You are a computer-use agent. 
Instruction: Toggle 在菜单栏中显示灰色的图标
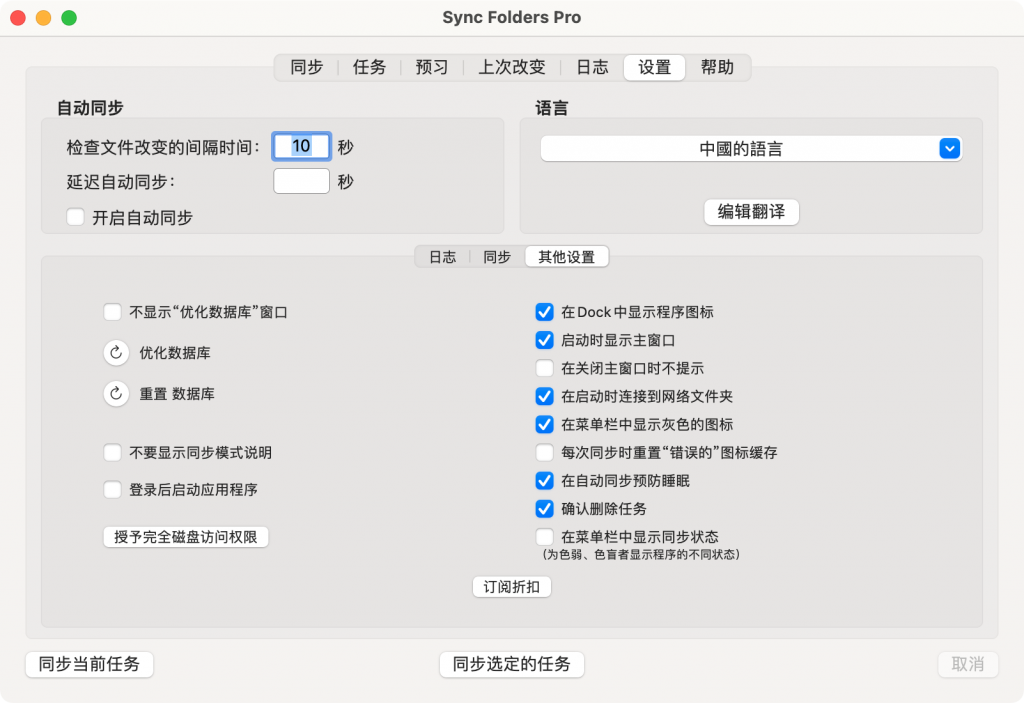coord(544,424)
